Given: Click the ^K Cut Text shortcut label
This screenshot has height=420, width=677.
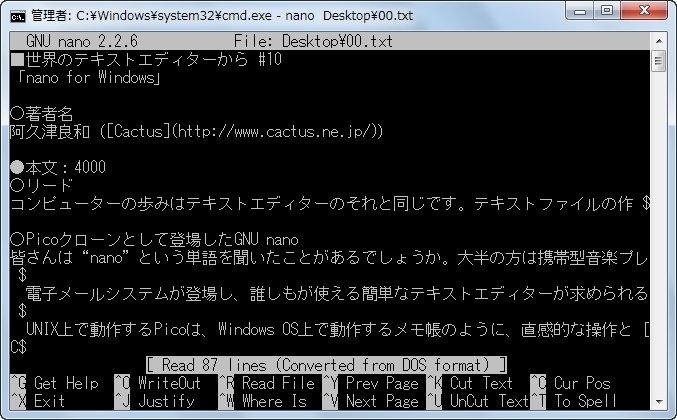Looking at the screenshot, I should (470, 383).
